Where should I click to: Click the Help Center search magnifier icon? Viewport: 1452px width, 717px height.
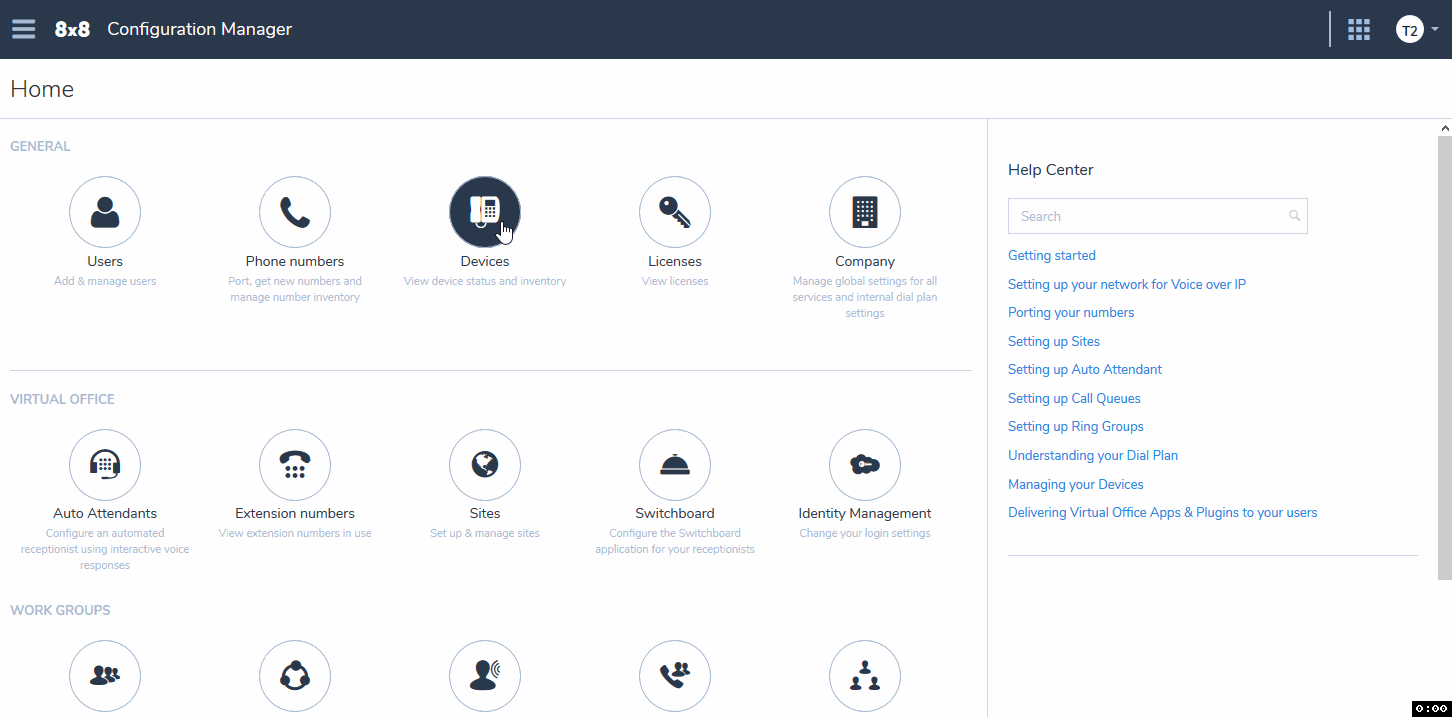[1294, 216]
